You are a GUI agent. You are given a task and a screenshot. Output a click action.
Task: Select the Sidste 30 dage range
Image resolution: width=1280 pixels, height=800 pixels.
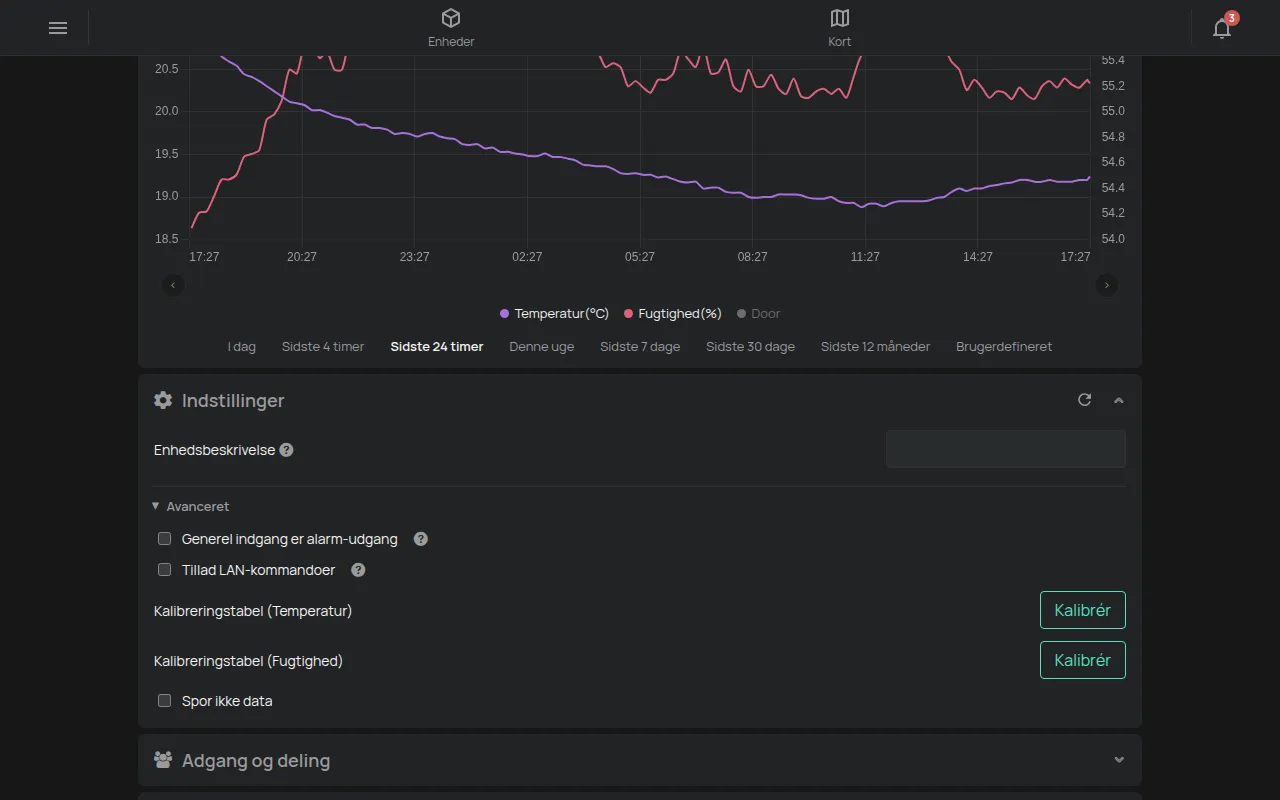751,347
